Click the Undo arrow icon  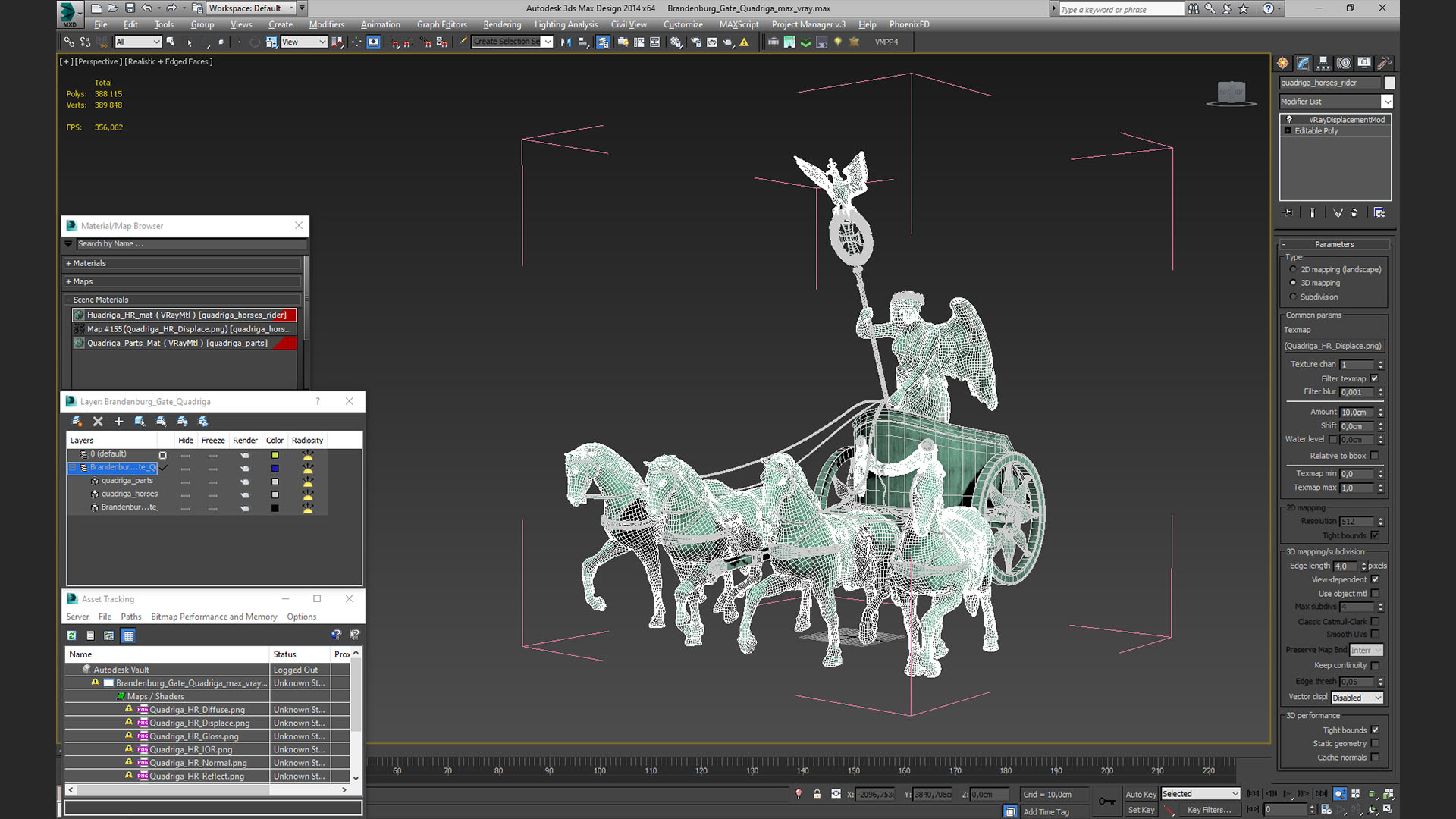point(147,8)
